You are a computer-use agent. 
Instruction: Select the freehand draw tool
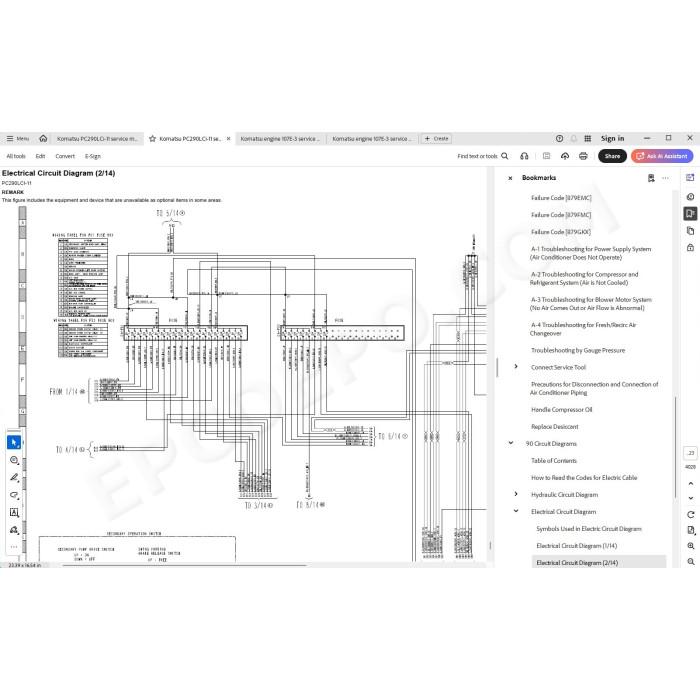coord(14,495)
